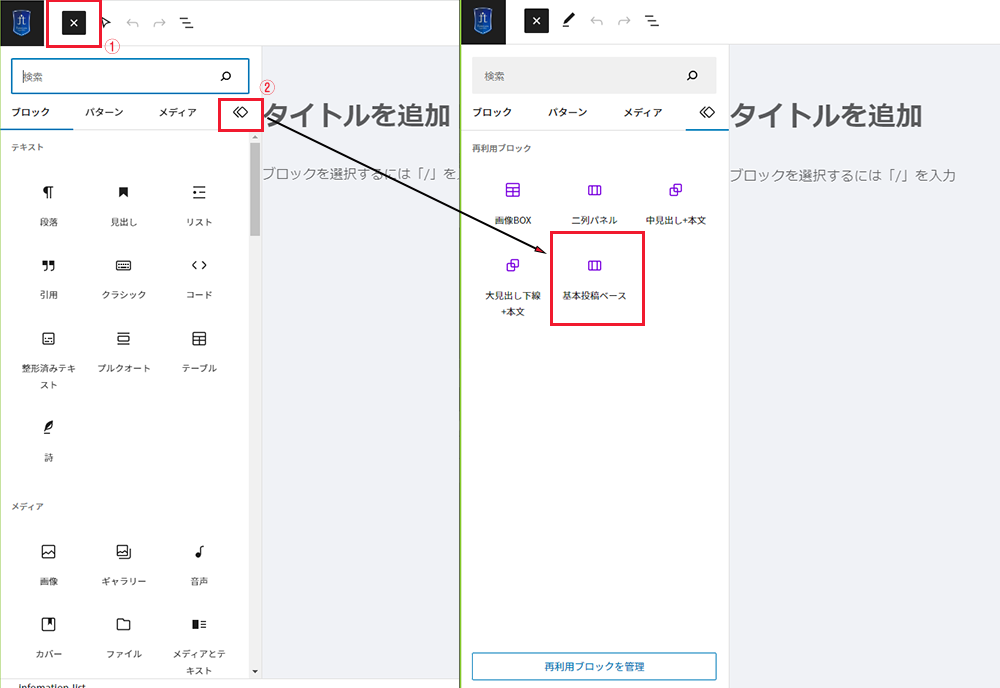
Task: Insert the ファイル file block
Action: (x=124, y=637)
